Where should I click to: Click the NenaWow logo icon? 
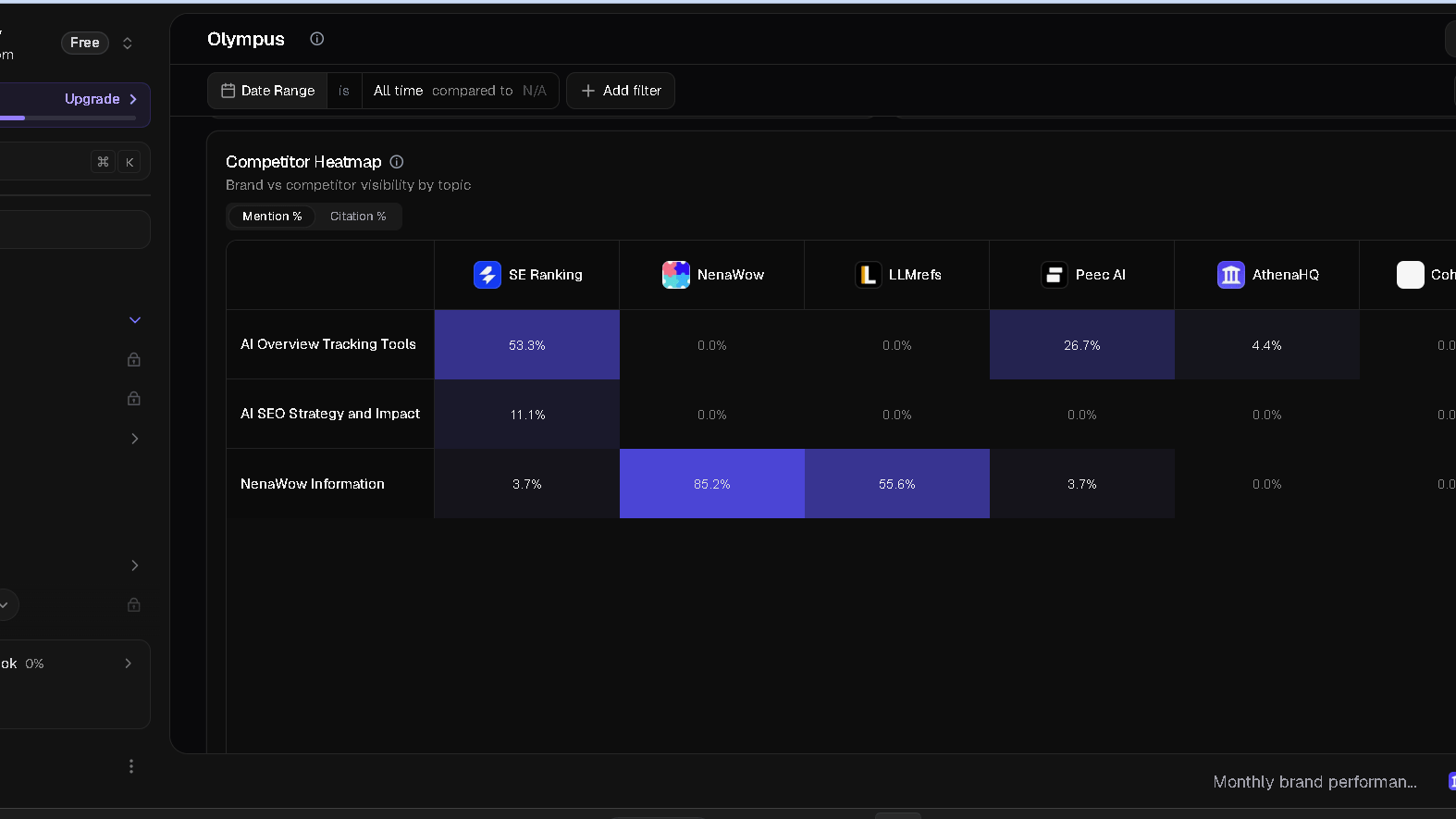click(676, 275)
